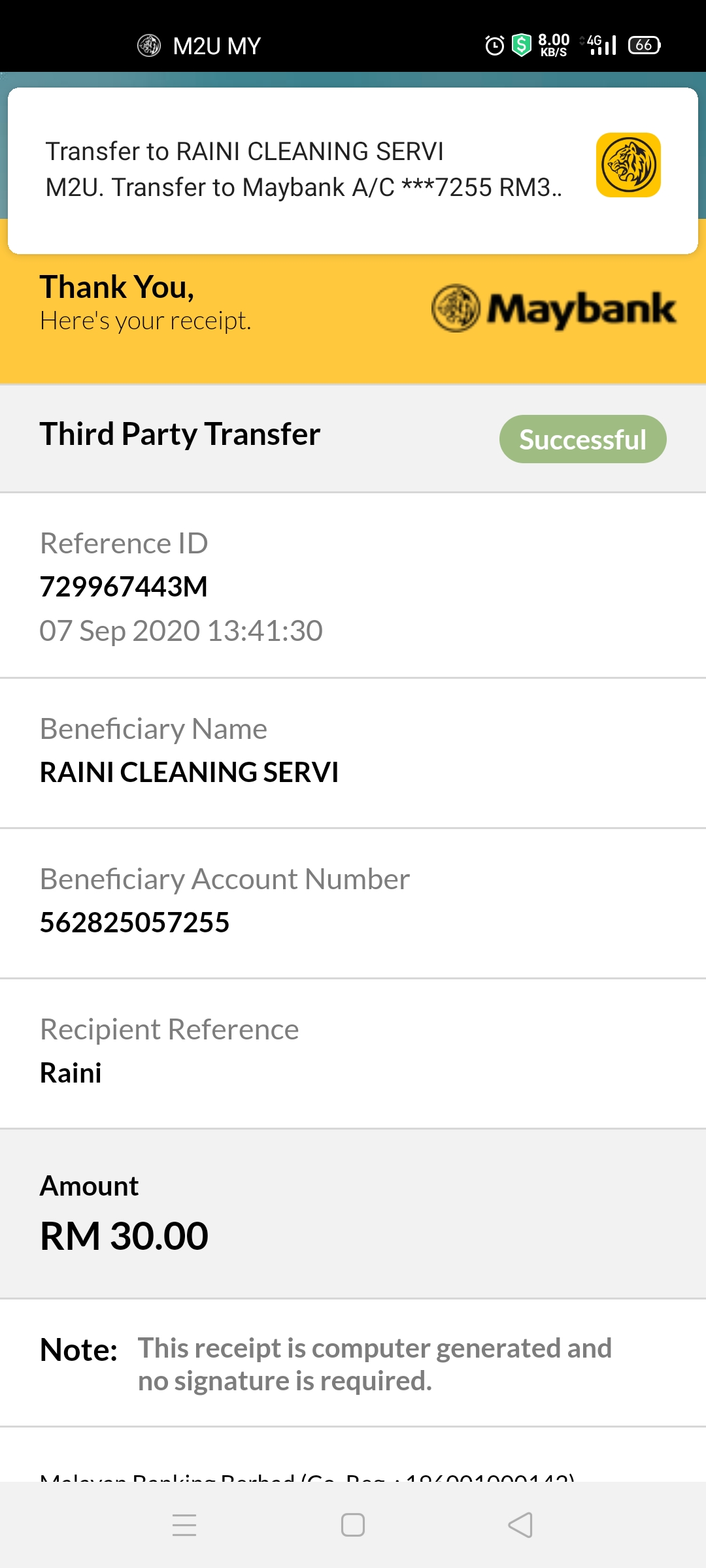Tap the 4G signal strength icon
Viewport: 706px width, 1568px height.
tap(601, 45)
